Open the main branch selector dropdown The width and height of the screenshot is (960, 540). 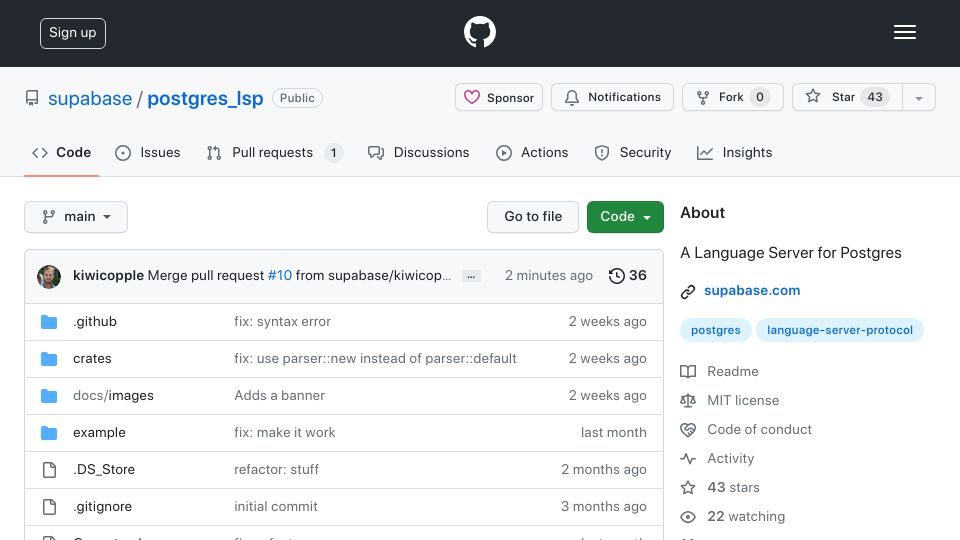click(76, 217)
